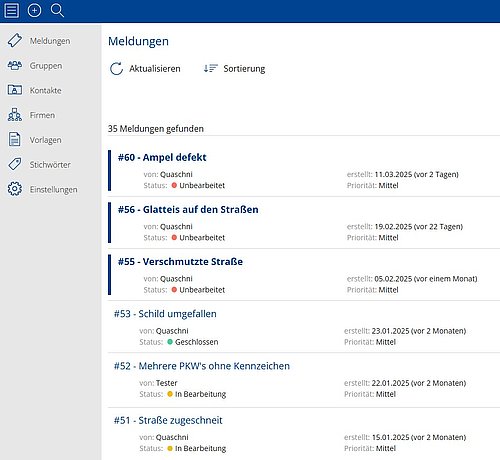
Task: Select the Stichwörter tag icon
Action: 15,164
